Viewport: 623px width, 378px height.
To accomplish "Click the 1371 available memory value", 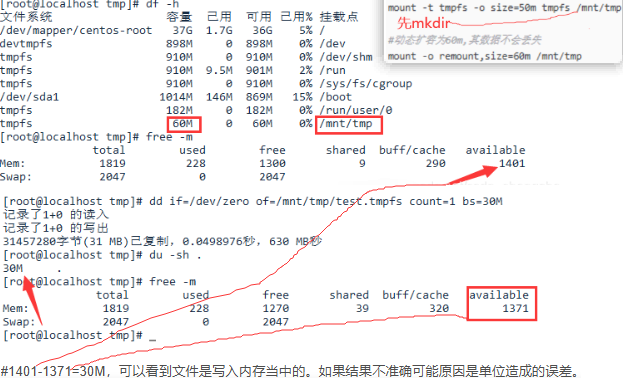I will (515, 308).
